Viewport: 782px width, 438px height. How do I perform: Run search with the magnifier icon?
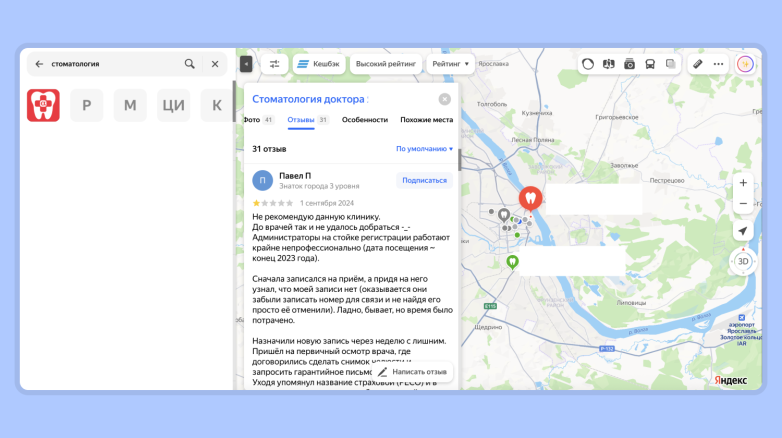click(x=190, y=64)
